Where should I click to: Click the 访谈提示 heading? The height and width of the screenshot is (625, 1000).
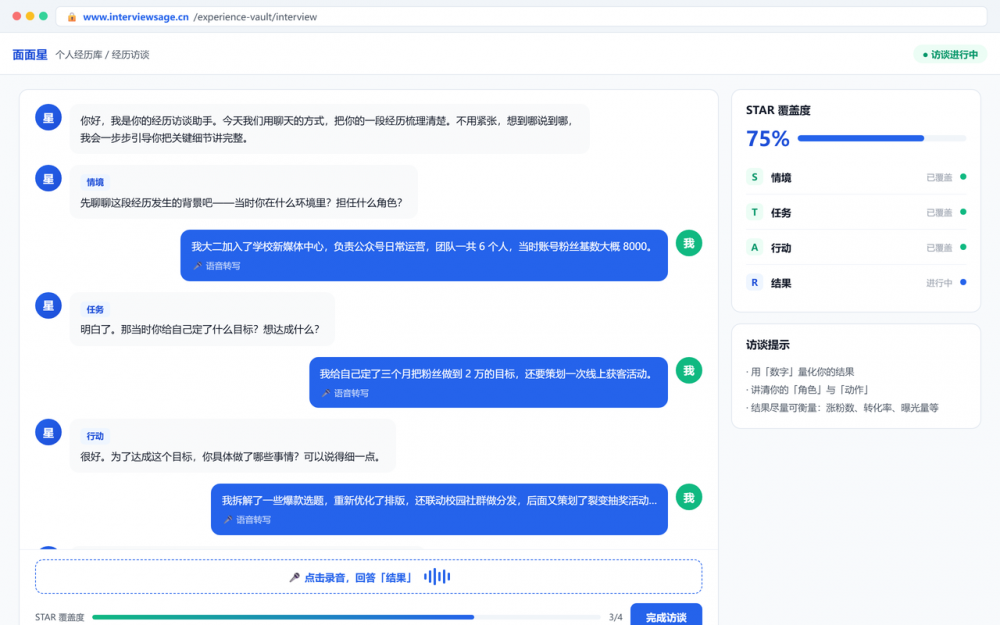click(x=768, y=345)
